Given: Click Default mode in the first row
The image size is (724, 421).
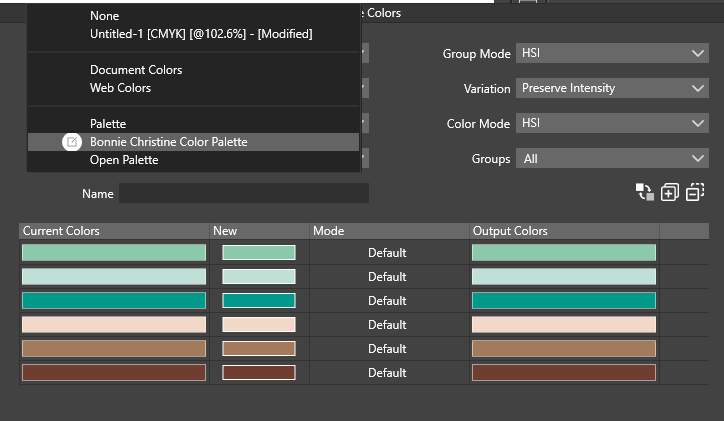Looking at the screenshot, I should coord(387,253).
